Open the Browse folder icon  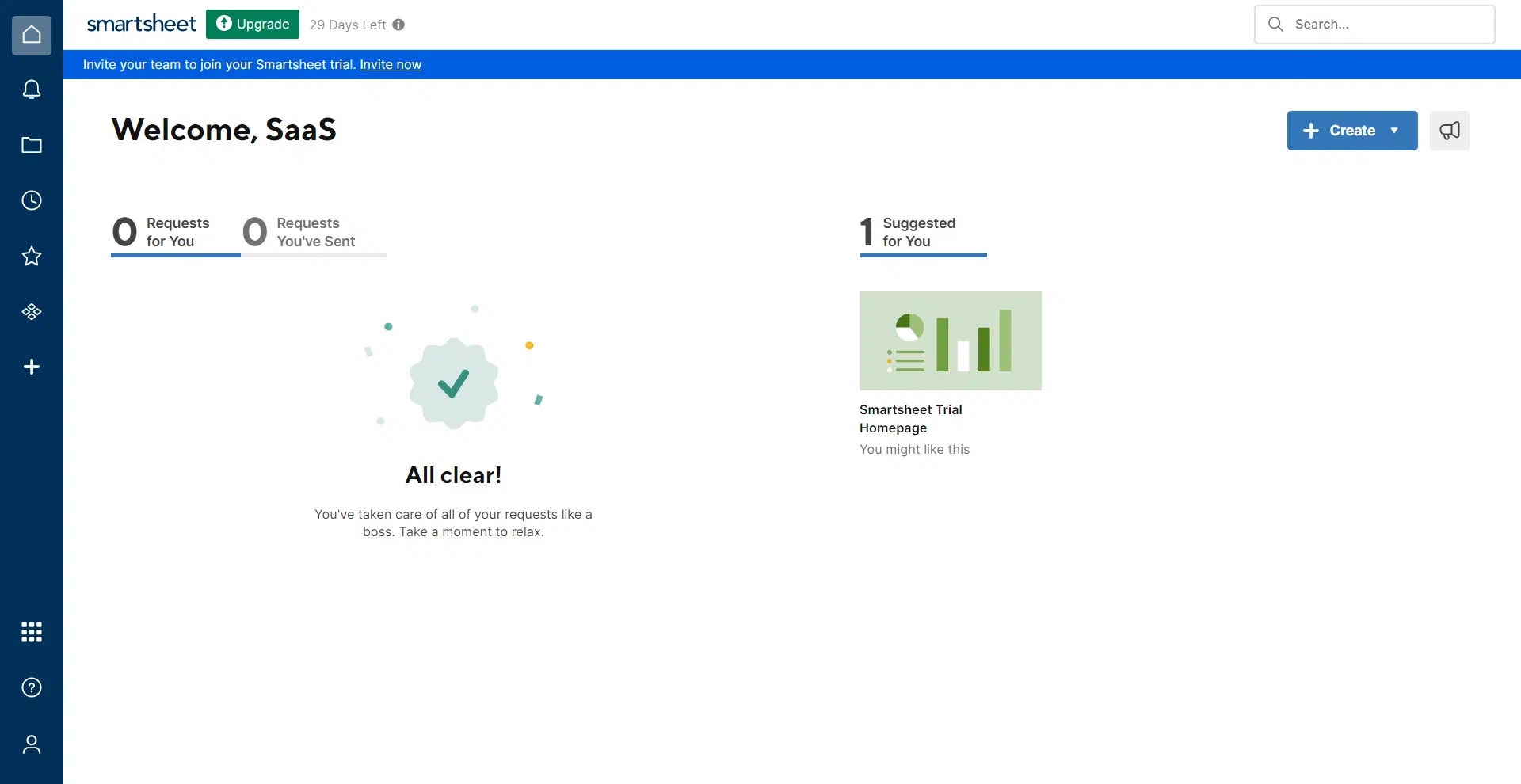(32, 145)
